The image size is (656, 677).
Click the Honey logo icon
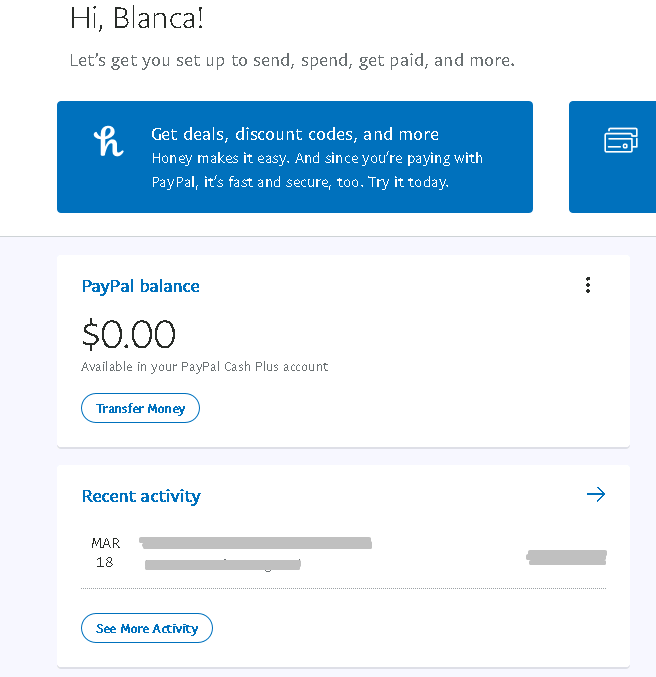pos(108,142)
